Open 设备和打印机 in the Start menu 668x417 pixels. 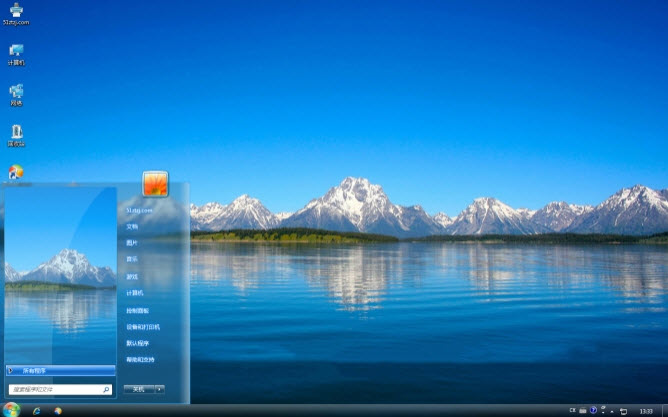(x=143, y=327)
